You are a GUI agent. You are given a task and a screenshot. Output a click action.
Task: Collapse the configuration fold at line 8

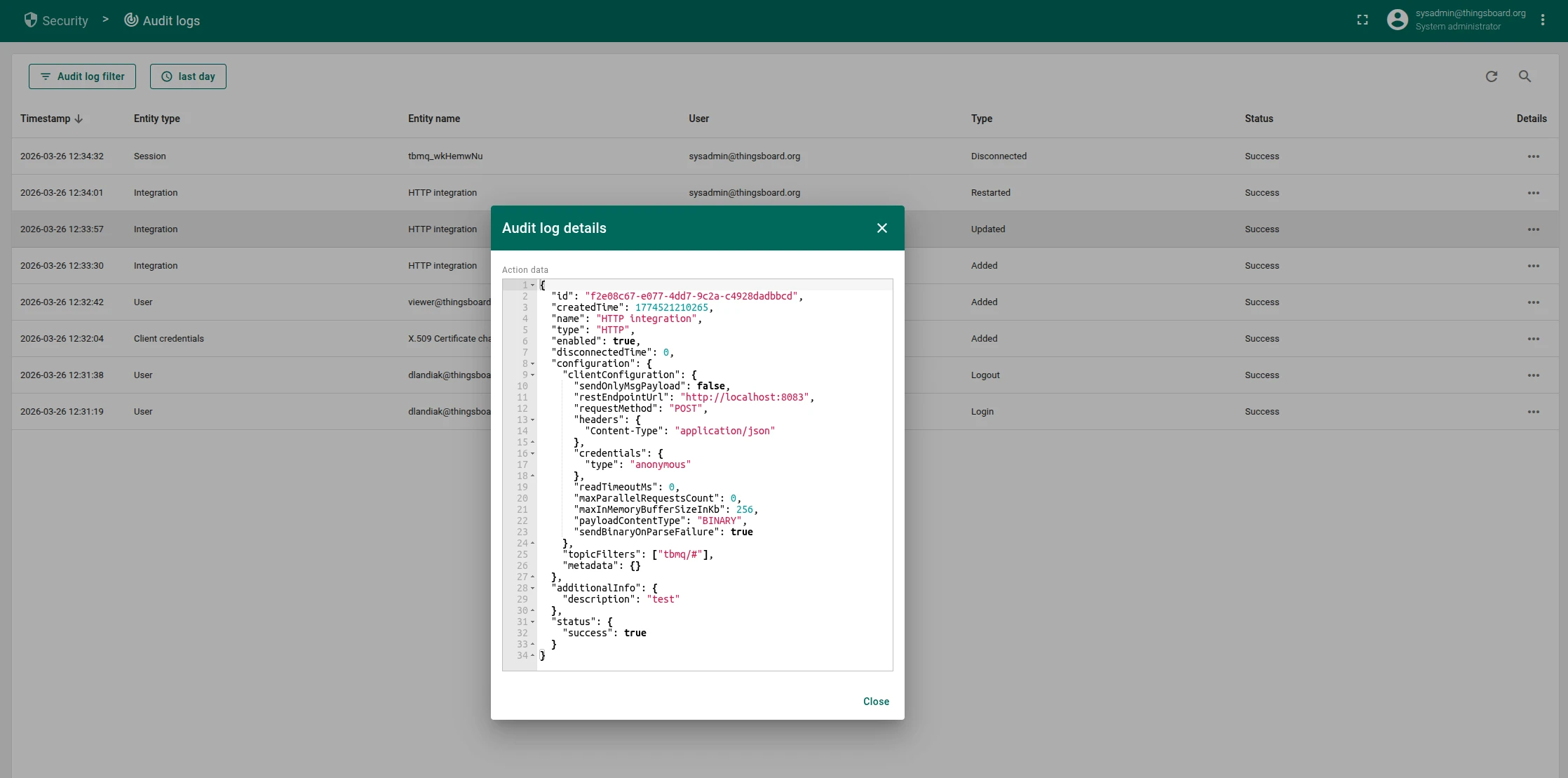coord(533,363)
